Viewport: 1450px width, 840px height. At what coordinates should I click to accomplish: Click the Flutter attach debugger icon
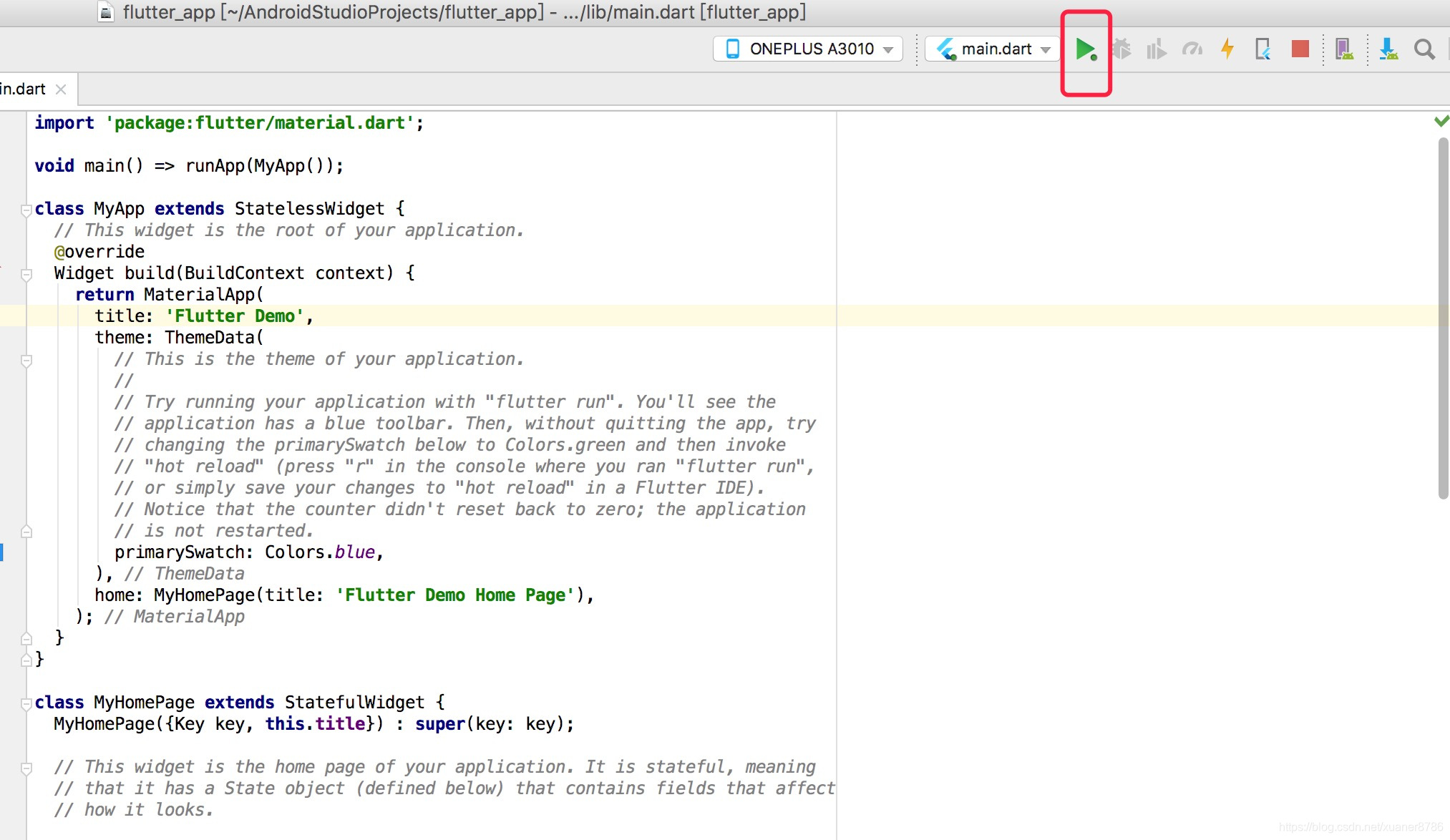tap(1263, 49)
